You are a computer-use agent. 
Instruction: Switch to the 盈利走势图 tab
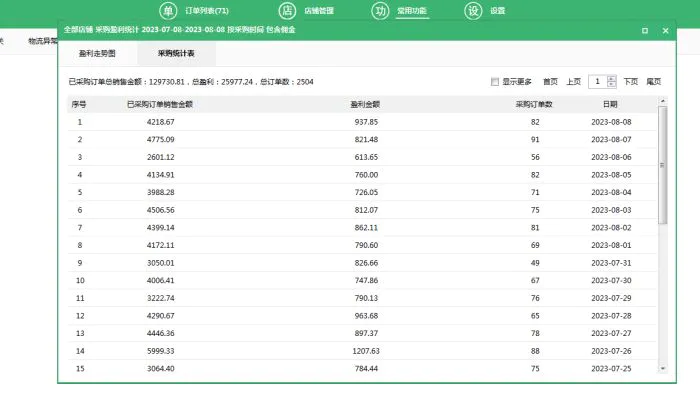(97, 54)
